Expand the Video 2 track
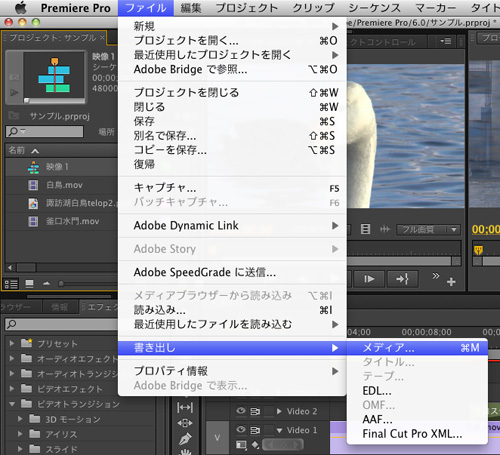The image size is (500, 455). 279,411
